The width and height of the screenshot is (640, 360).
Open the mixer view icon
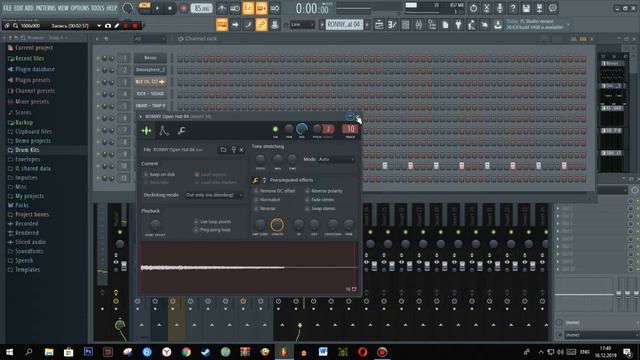[419, 25]
